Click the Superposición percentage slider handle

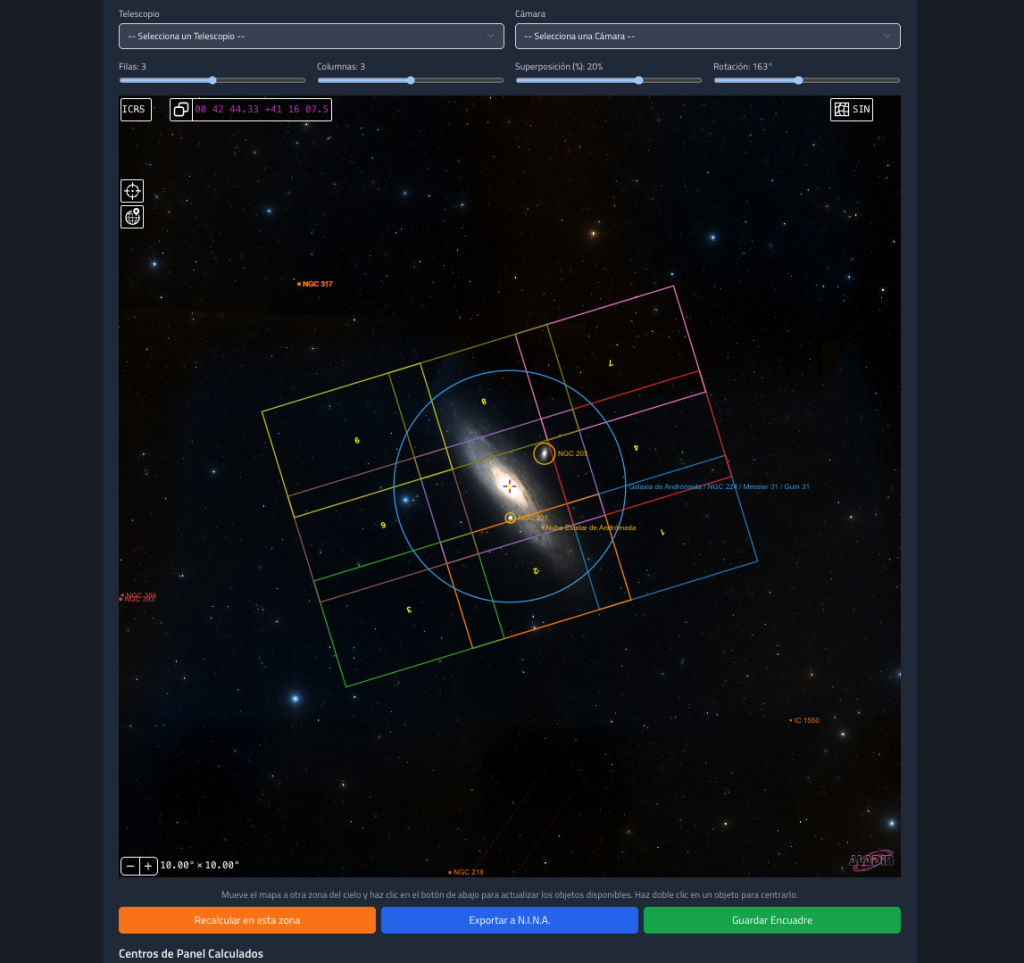(639, 80)
